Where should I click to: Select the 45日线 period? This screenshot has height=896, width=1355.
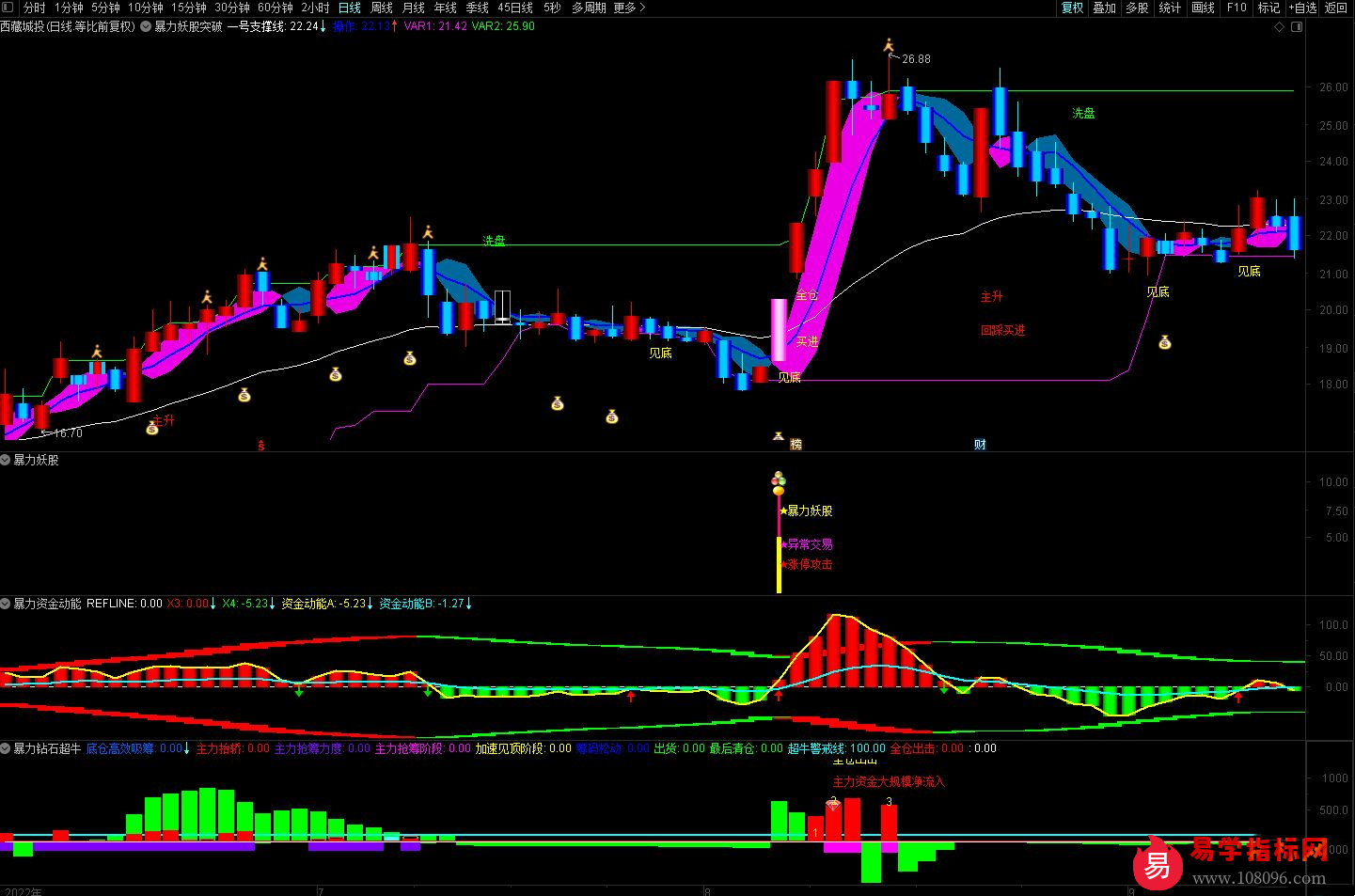click(515, 8)
